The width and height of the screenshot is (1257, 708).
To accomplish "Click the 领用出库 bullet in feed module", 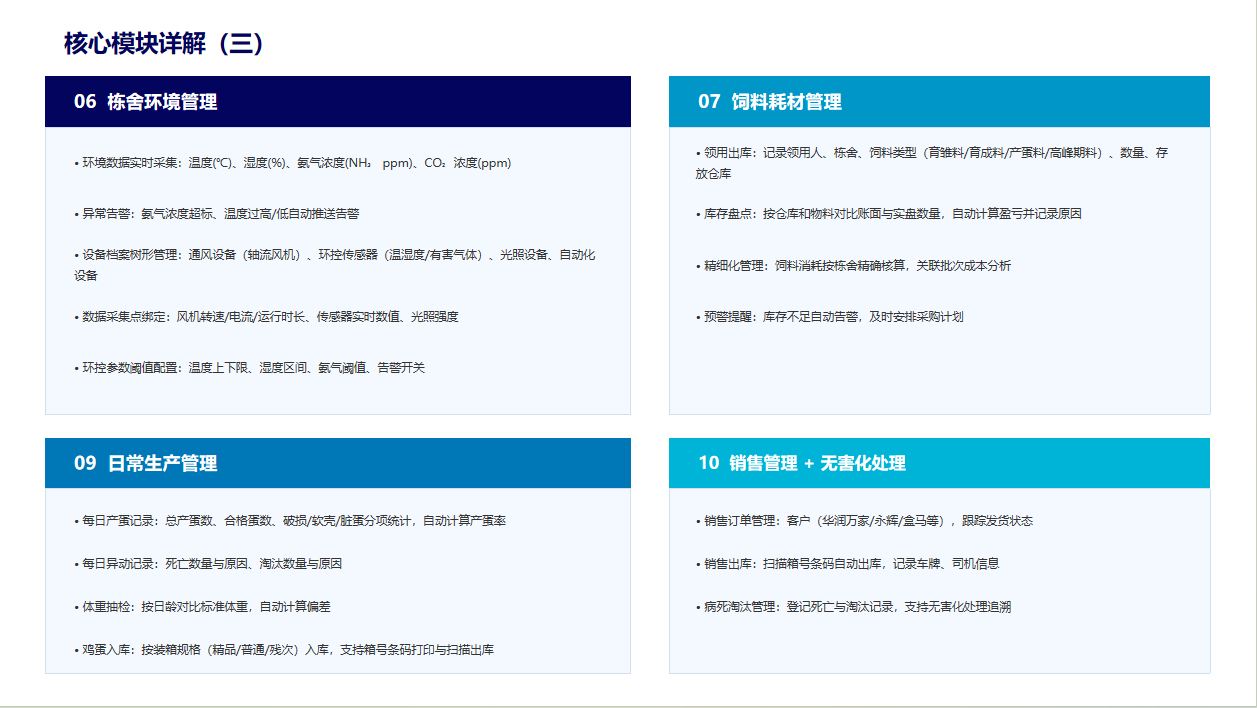I will 932,163.
